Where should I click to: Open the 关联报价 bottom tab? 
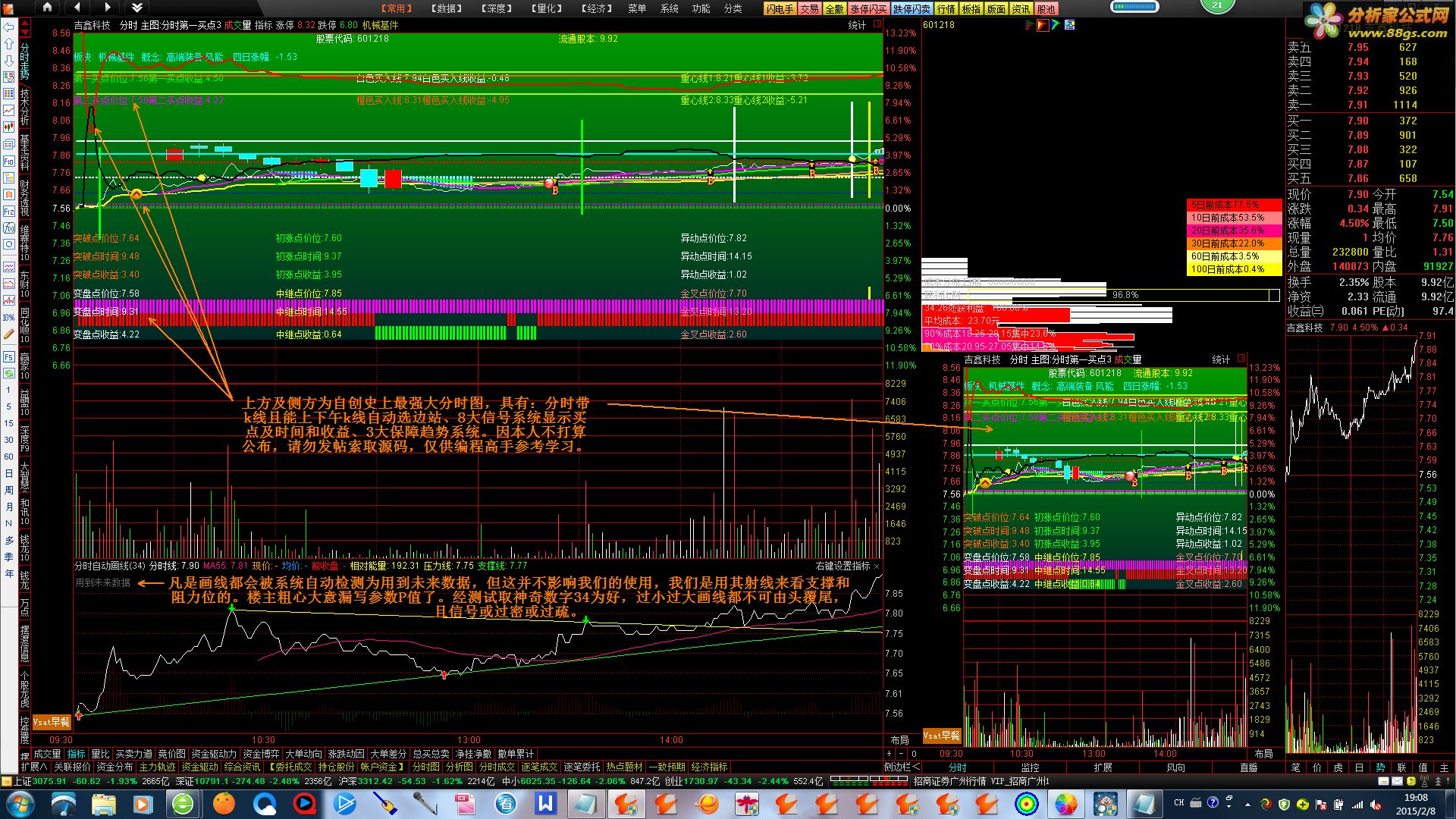click(x=72, y=767)
